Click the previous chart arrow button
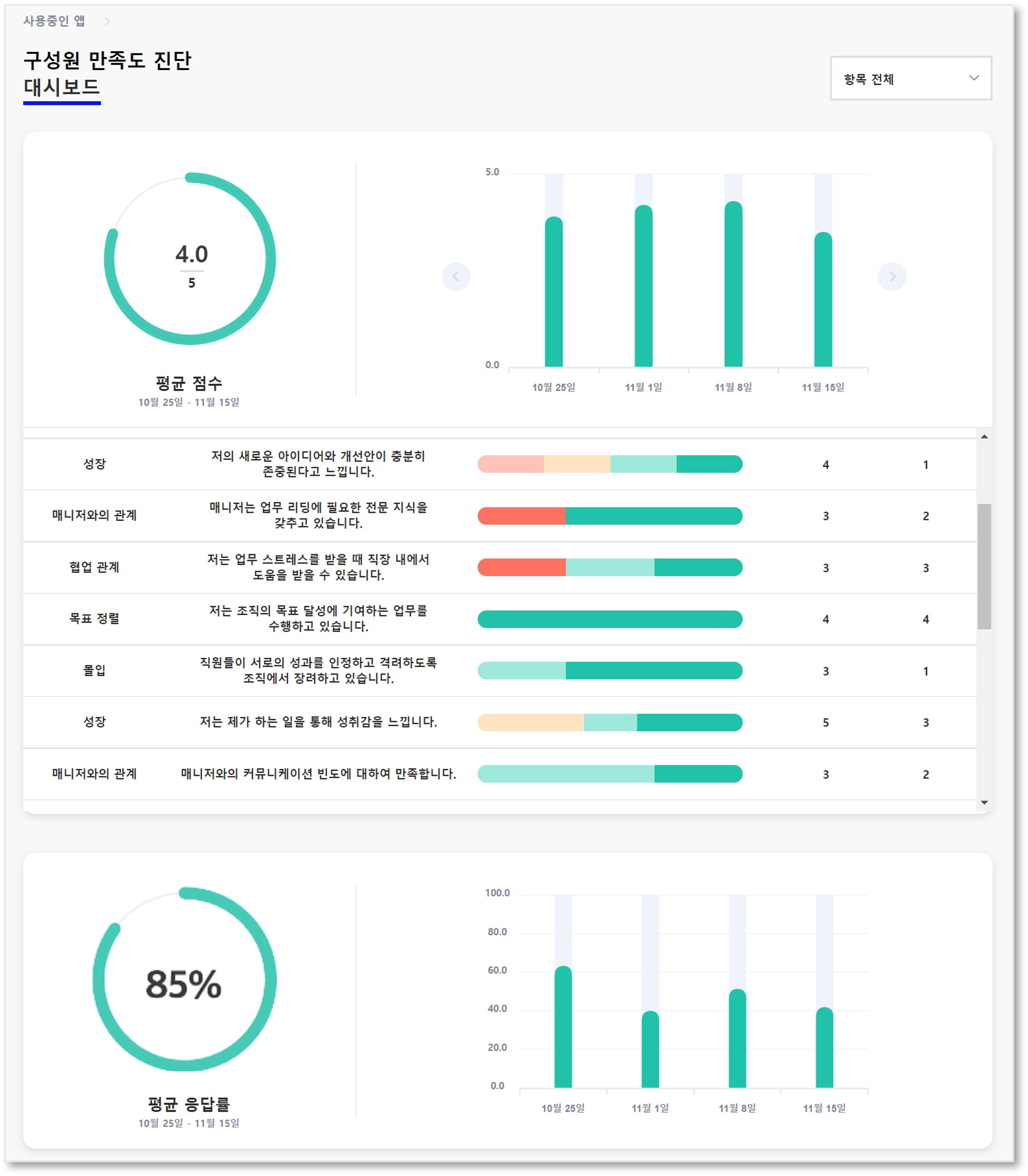The width and height of the screenshot is (1028, 1176). (456, 277)
